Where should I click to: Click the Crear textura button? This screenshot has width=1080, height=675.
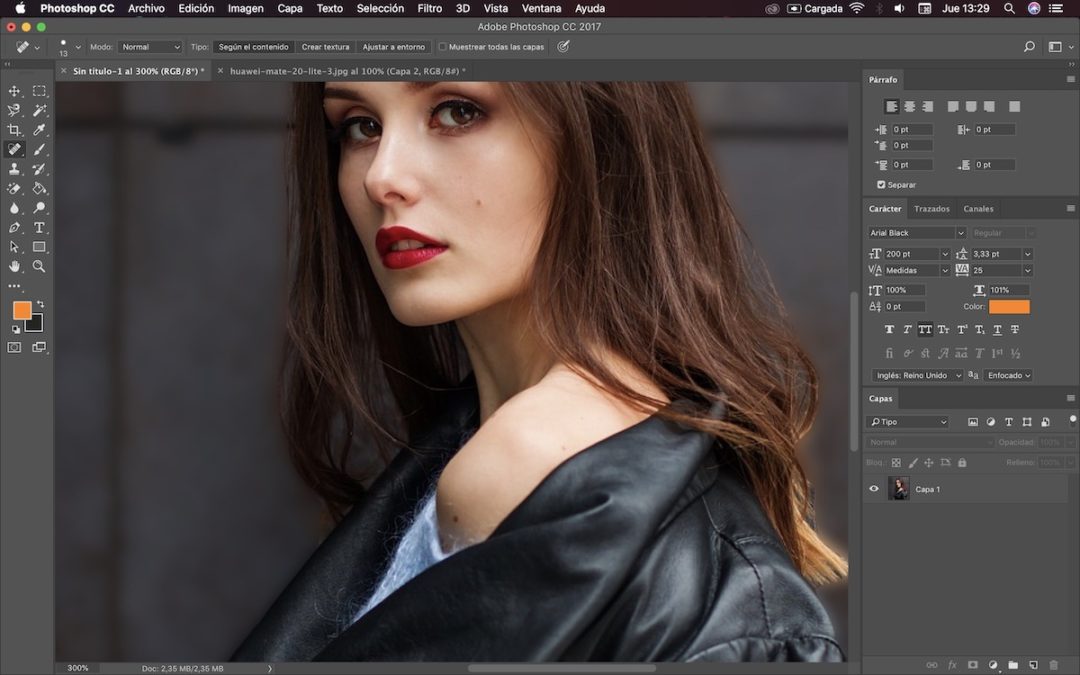pyautogui.click(x=325, y=47)
